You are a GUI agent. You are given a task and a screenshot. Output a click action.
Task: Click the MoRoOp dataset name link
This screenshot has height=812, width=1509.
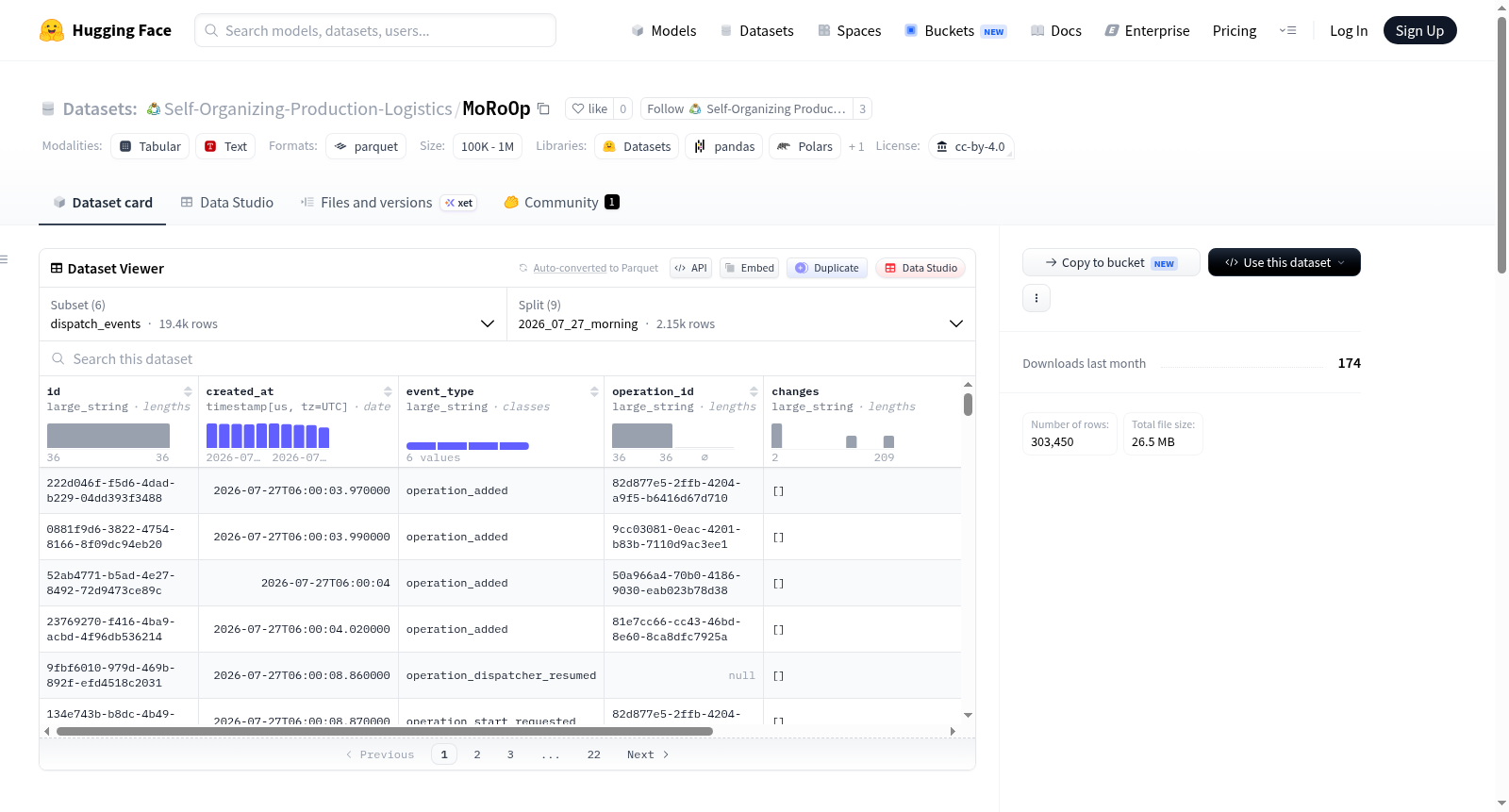[x=496, y=108]
